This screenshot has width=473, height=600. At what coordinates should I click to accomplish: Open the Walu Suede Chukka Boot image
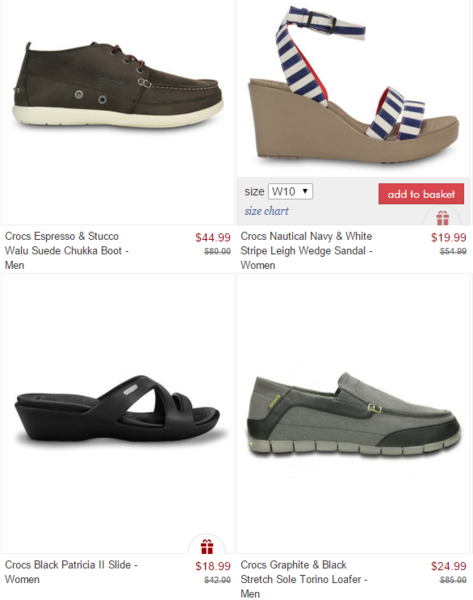click(x=117, y=86)
